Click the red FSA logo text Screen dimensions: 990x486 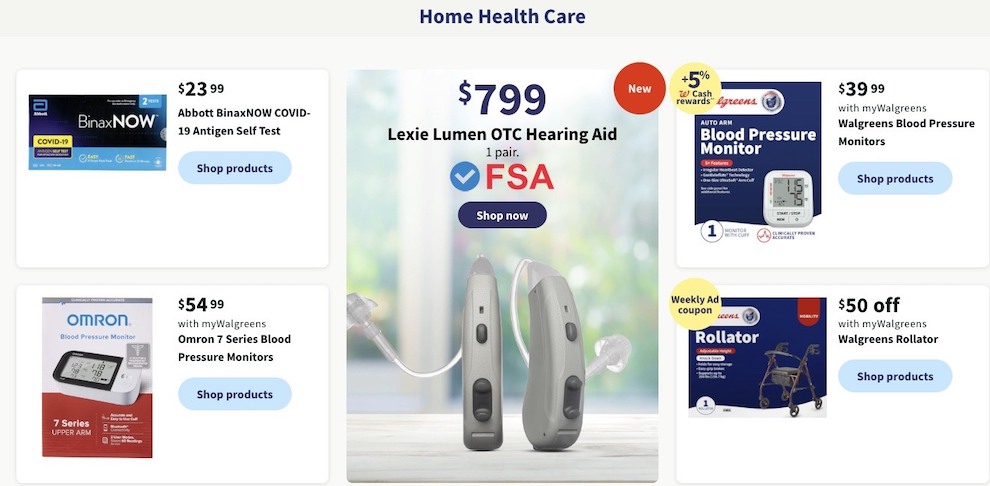(x=519, y=177)
